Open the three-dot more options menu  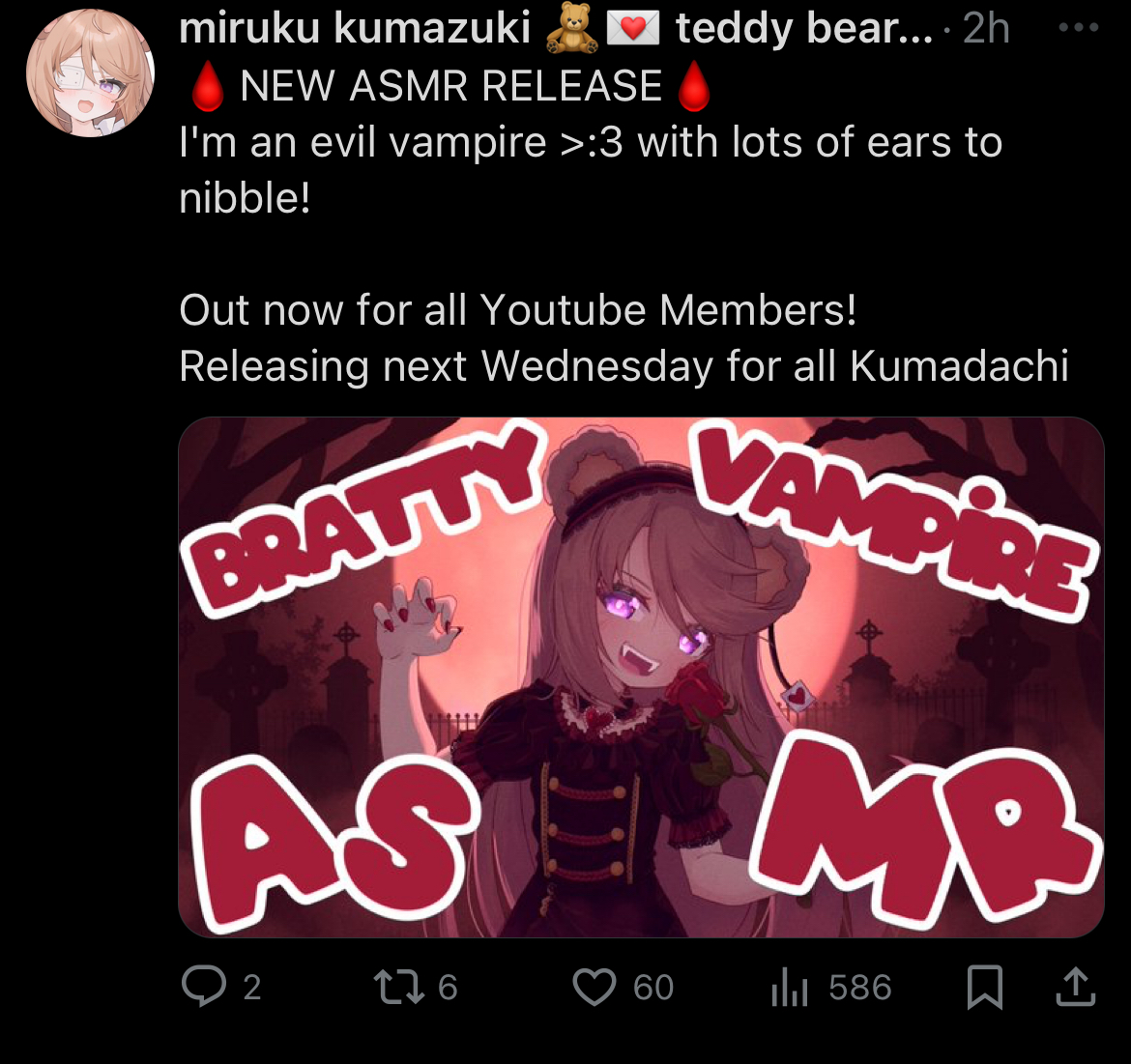(x=1079, y=27)
